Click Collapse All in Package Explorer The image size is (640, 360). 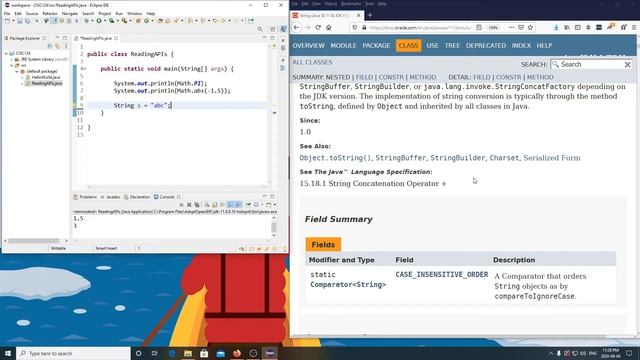pyautogui.click(x=50, y=46)
